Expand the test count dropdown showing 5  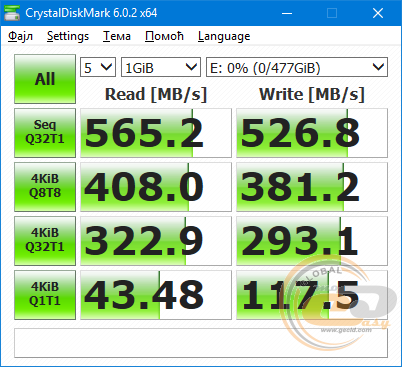point(98,67)
